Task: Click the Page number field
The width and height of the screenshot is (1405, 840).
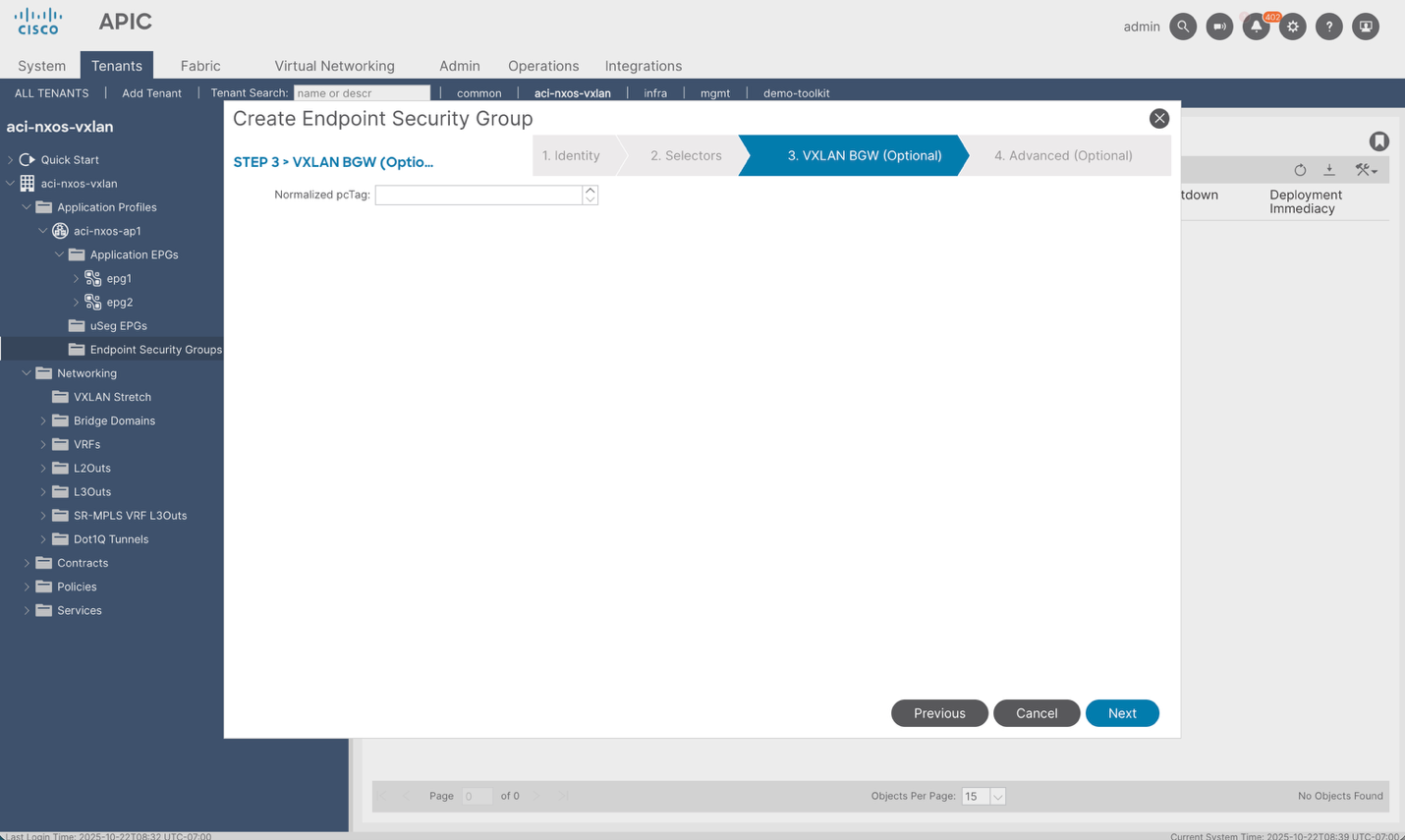Action: 478,796
